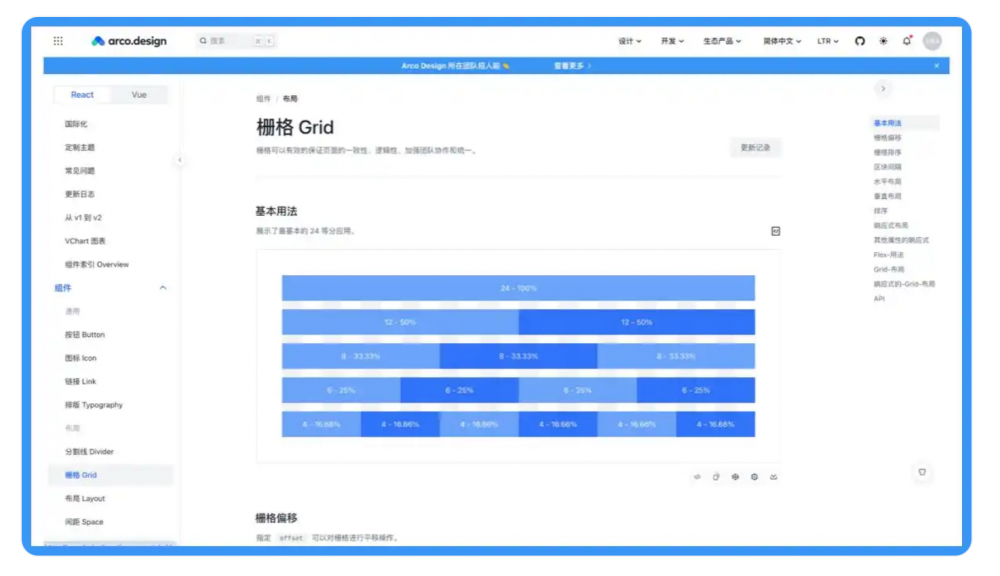Toggle the light/dark theme sun icon
This screenshot has width=1000, height=576.
(x=883, y=41)
